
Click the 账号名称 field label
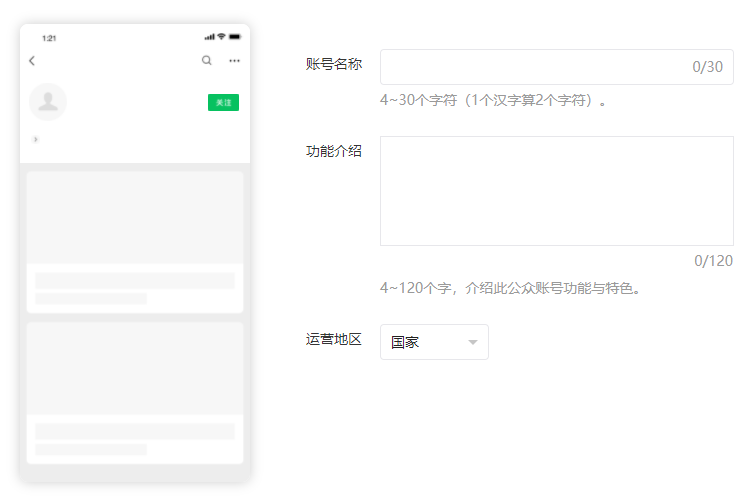point(333,64)
